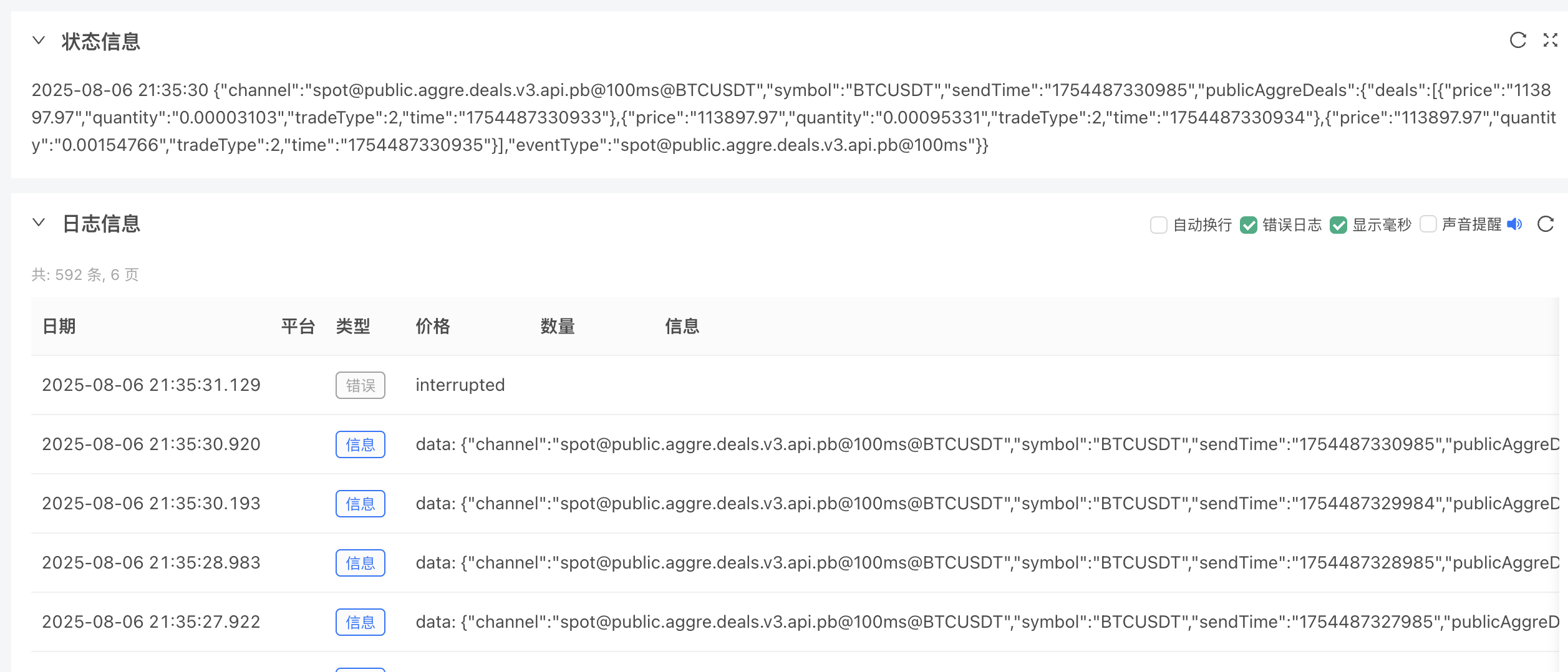
Task: Click 信息 tag on 21:35:30.193 row
Action: [x=360, y=504]
